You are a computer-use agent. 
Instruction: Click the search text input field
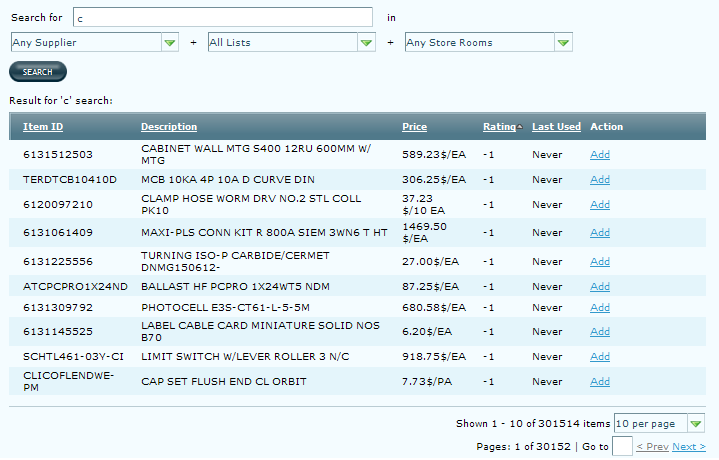pyautogui.click(x=222, y=18)
